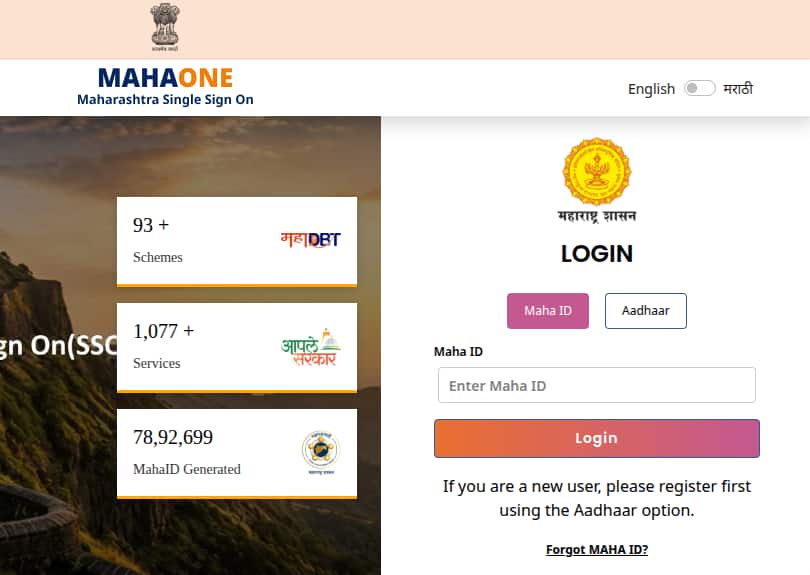810x575 pixels.
Task: Click the gradient Login button
Action: [x=597, y=438]
